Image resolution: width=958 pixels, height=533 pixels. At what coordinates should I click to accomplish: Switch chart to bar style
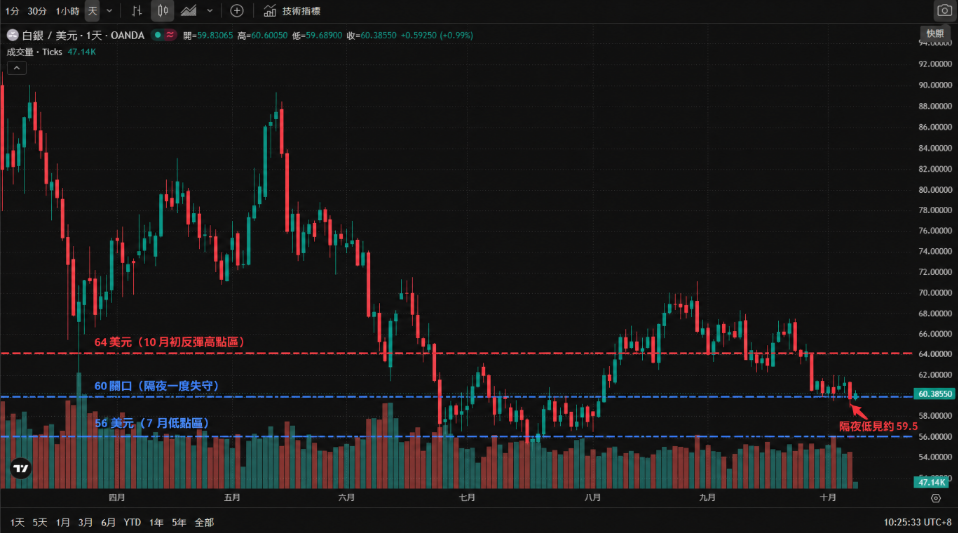[x=137, y=11]
